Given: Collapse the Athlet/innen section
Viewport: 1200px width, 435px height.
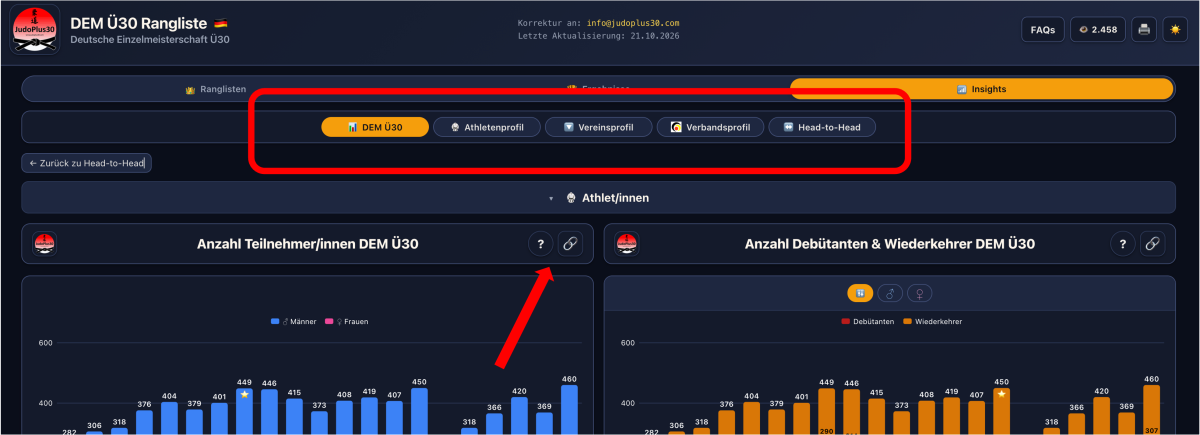Looking at the screenshot, I should tap(599, 198).
